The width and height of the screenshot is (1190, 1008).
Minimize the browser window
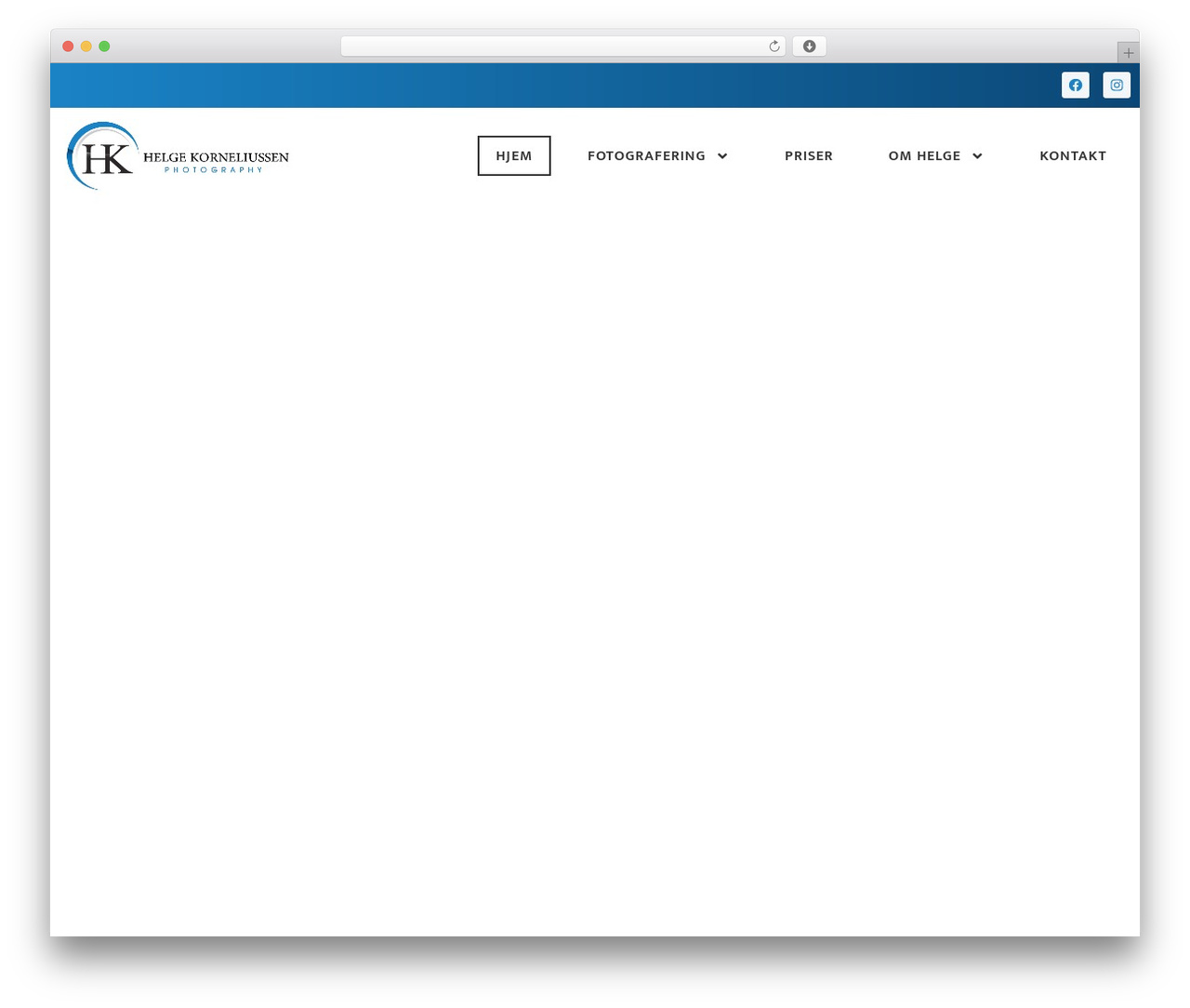coord(86,46)
